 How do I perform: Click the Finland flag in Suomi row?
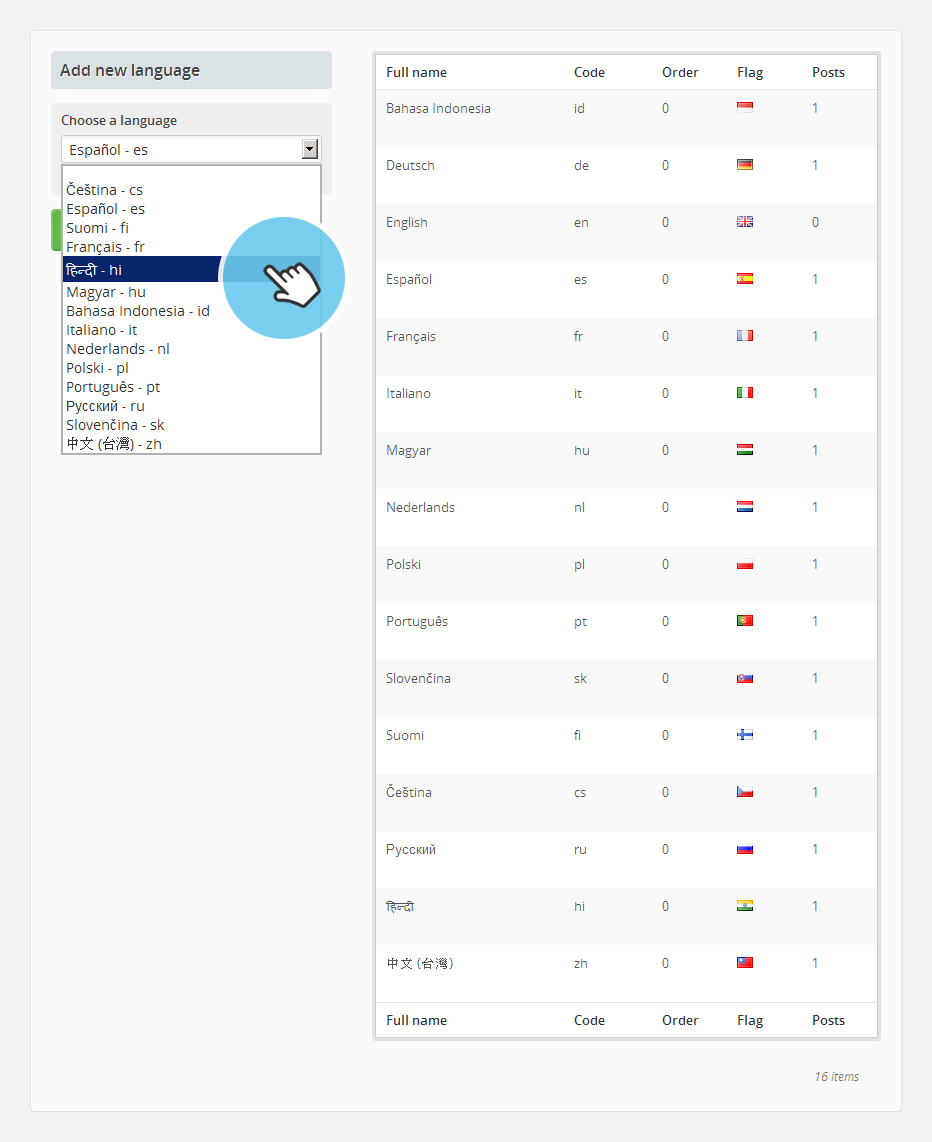tap(744, 735)
